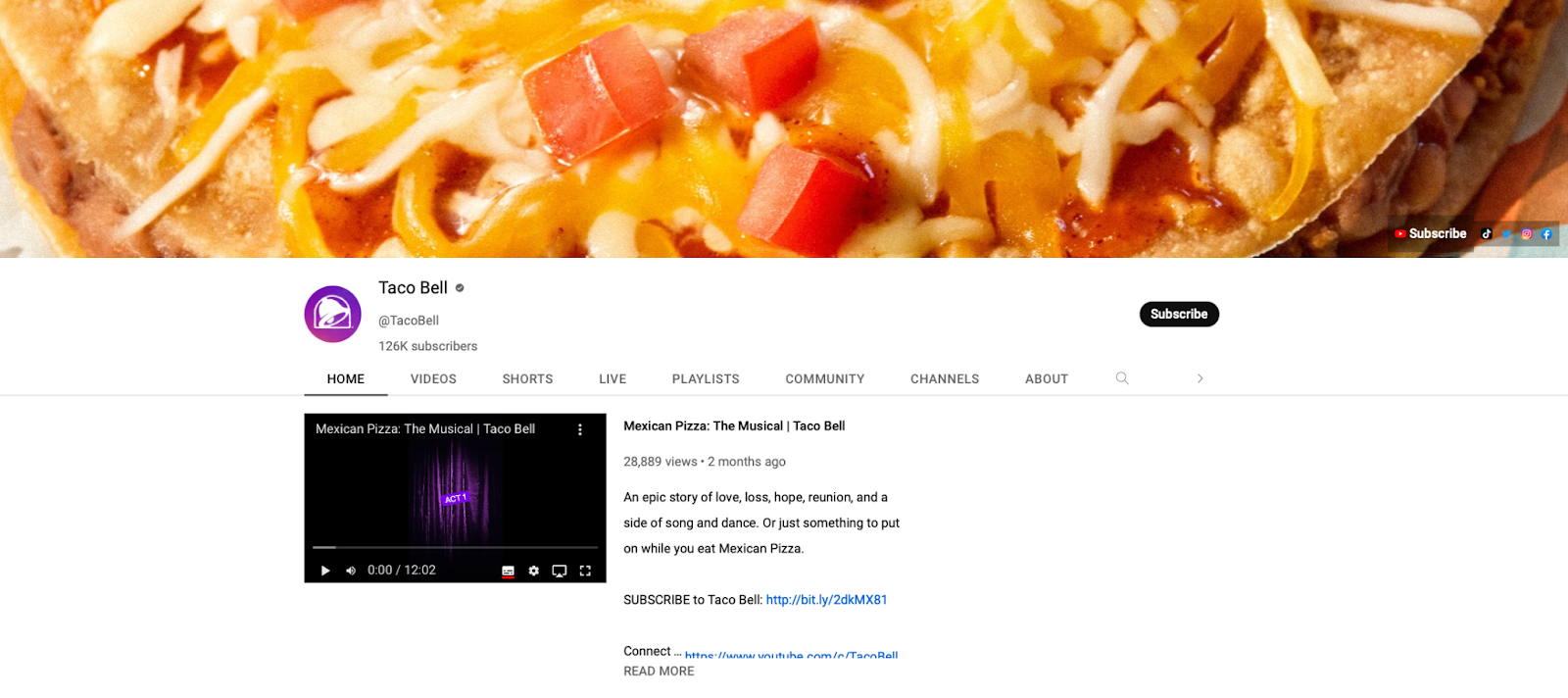Click the banner Subscribe link with YouTube logo

tap(1431, 233)
